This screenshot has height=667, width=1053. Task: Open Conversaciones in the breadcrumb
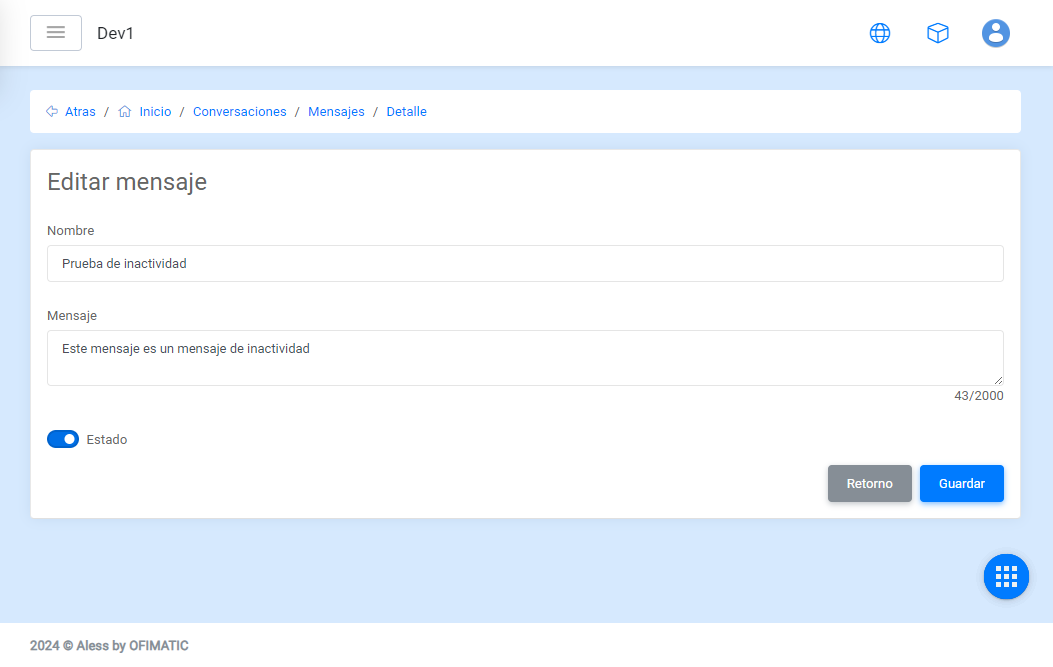pos(239,112)
